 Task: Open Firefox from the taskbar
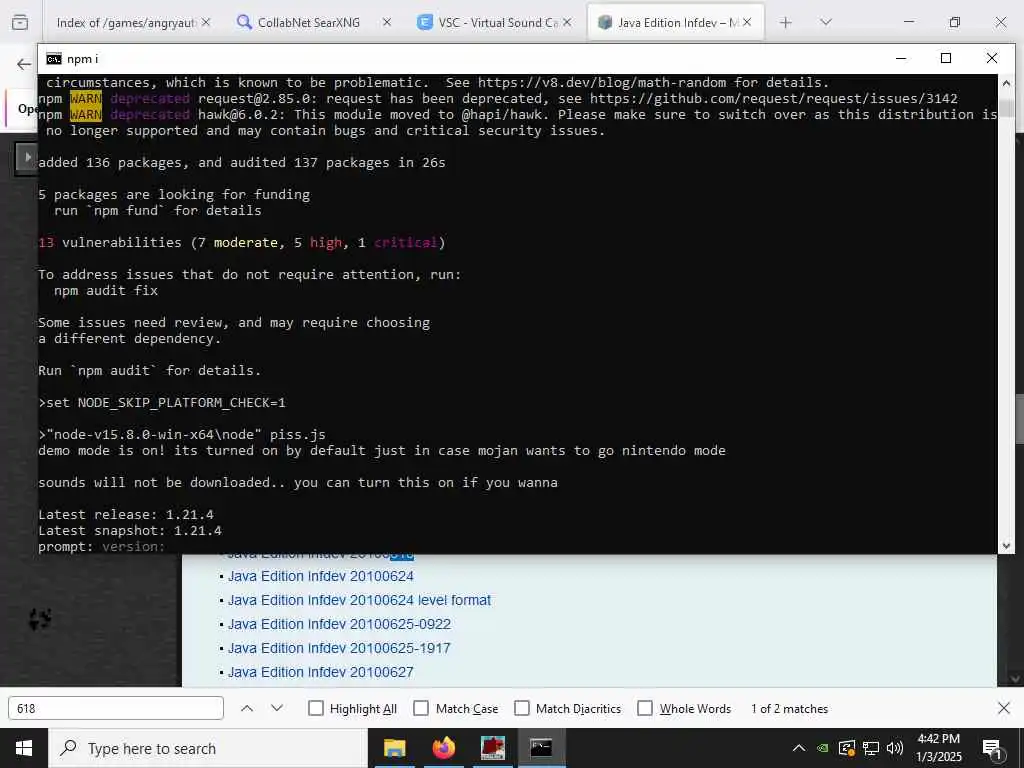pos(443,748)
